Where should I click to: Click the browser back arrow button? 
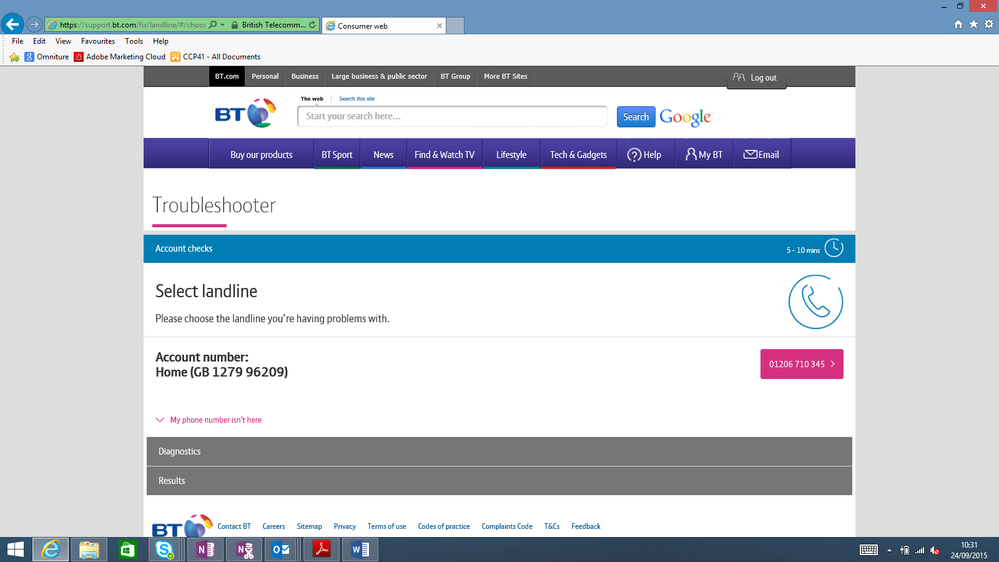13,25
